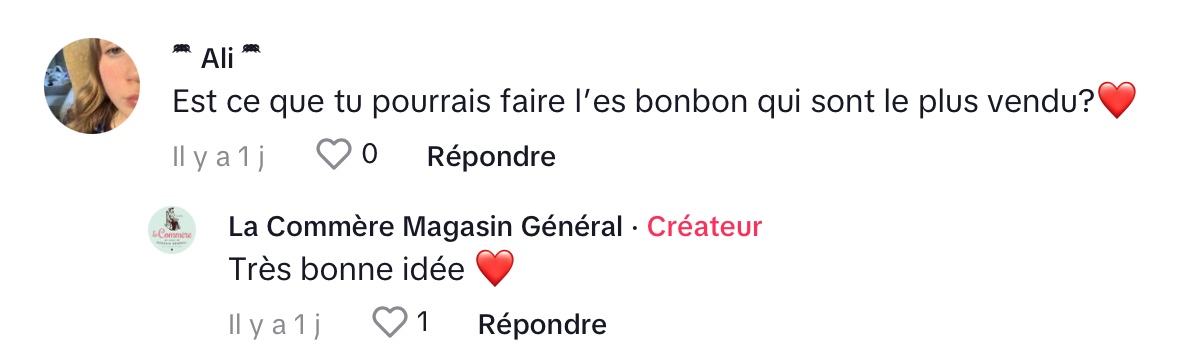1182x362 pixels.
Task: Click the bat emoji after the name Ali
Action: coord(251,50)
